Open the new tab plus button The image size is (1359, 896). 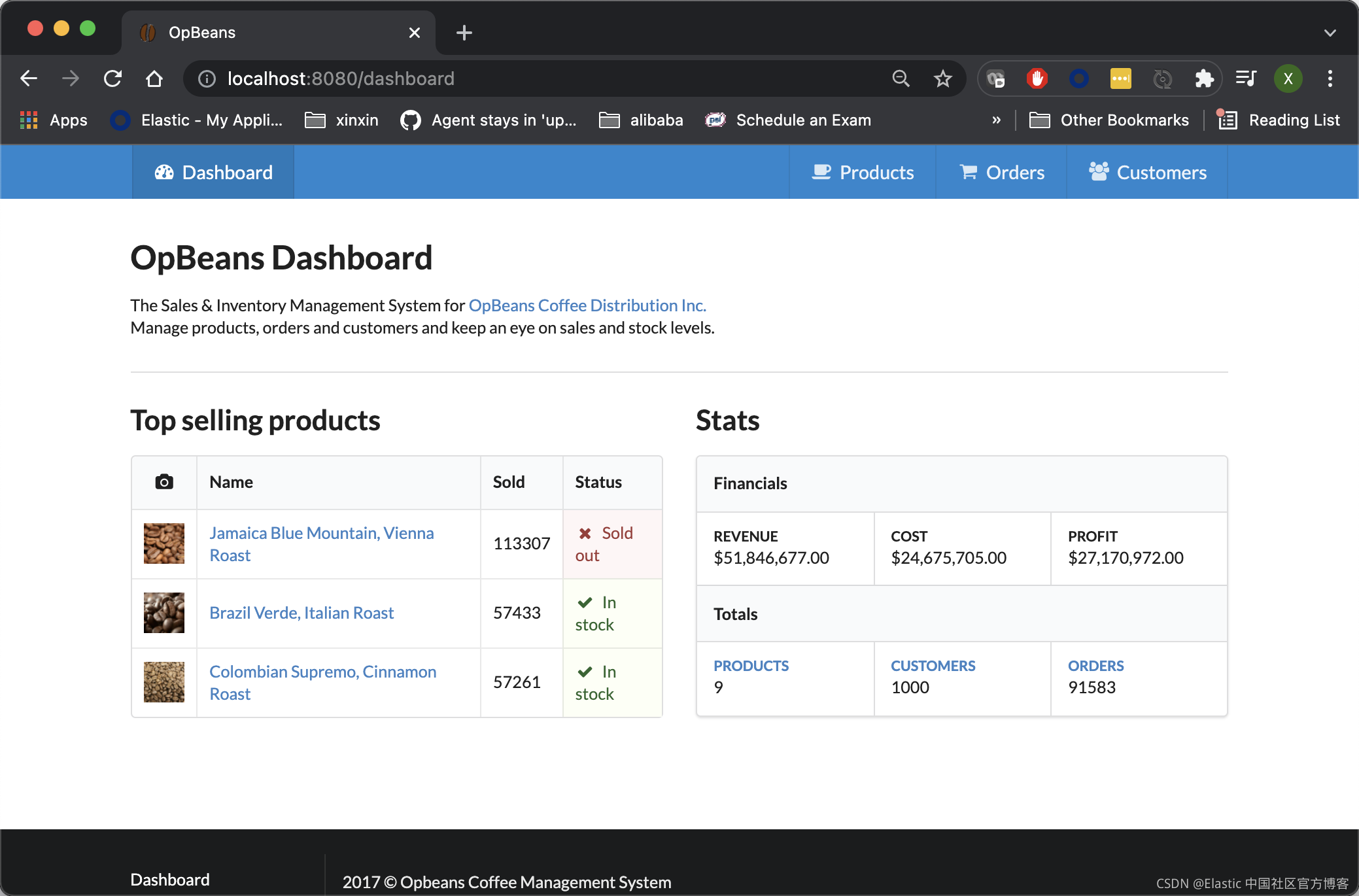(x=464, y=33)
